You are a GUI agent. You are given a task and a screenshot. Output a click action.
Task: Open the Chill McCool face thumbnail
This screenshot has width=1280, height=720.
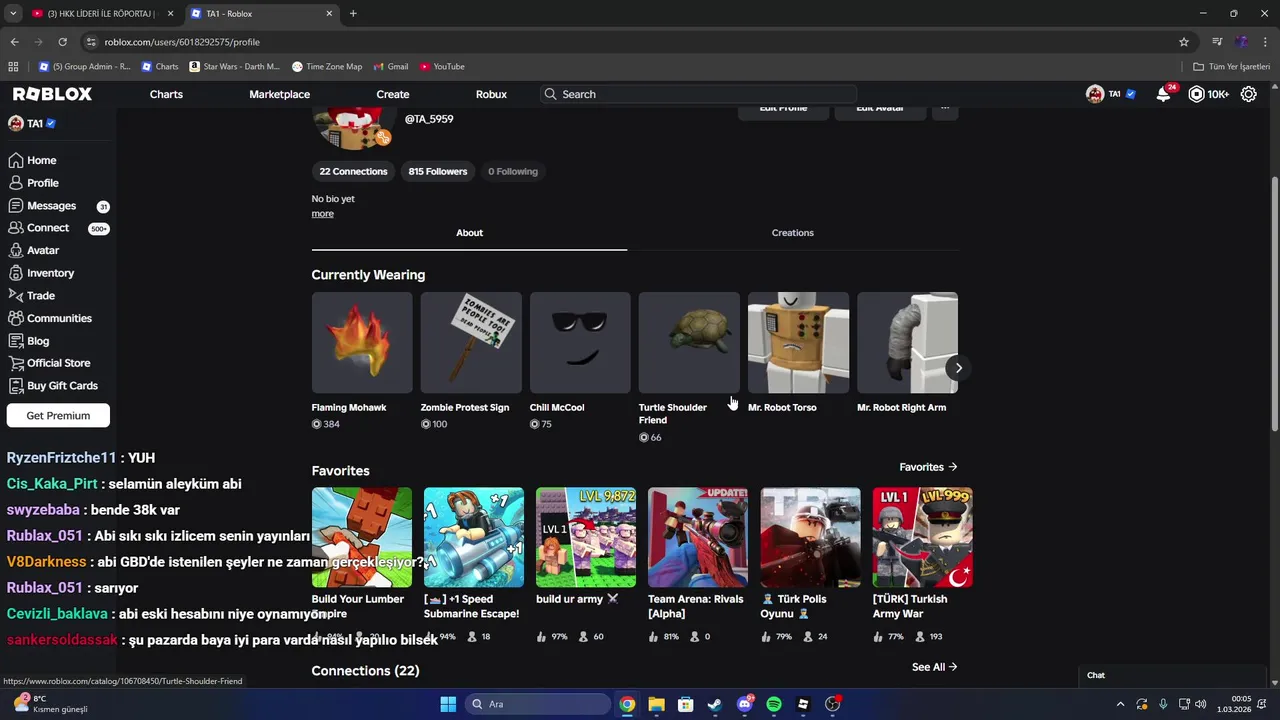pyautogui.click(x=580, y=343)
